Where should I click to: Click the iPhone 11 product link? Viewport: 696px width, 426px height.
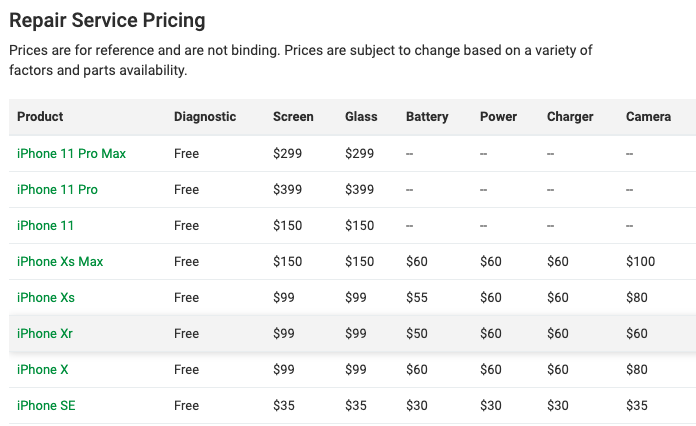pyautogui.click(x=45, y=225)
